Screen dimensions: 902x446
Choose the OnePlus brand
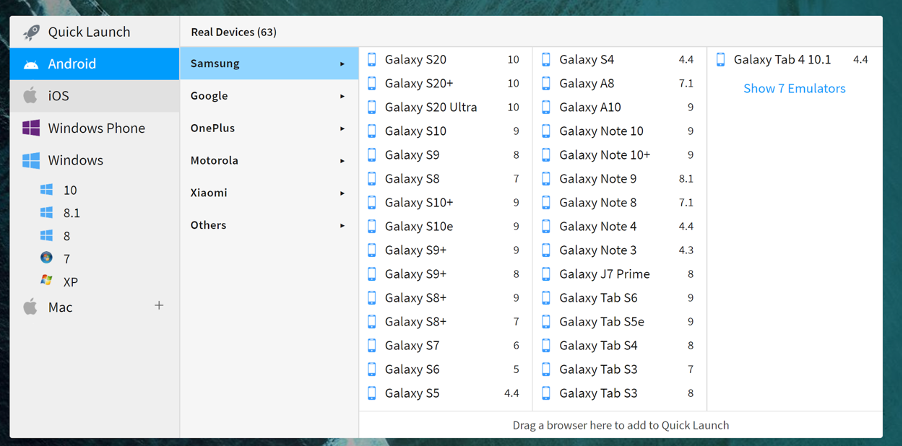point(269,128)
